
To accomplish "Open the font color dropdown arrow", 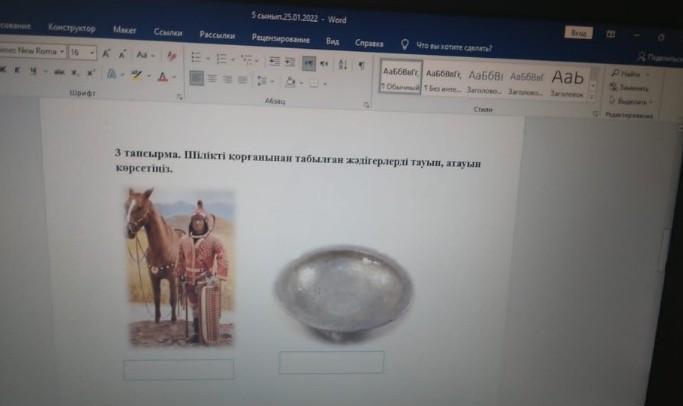I will tap(174, 77).
